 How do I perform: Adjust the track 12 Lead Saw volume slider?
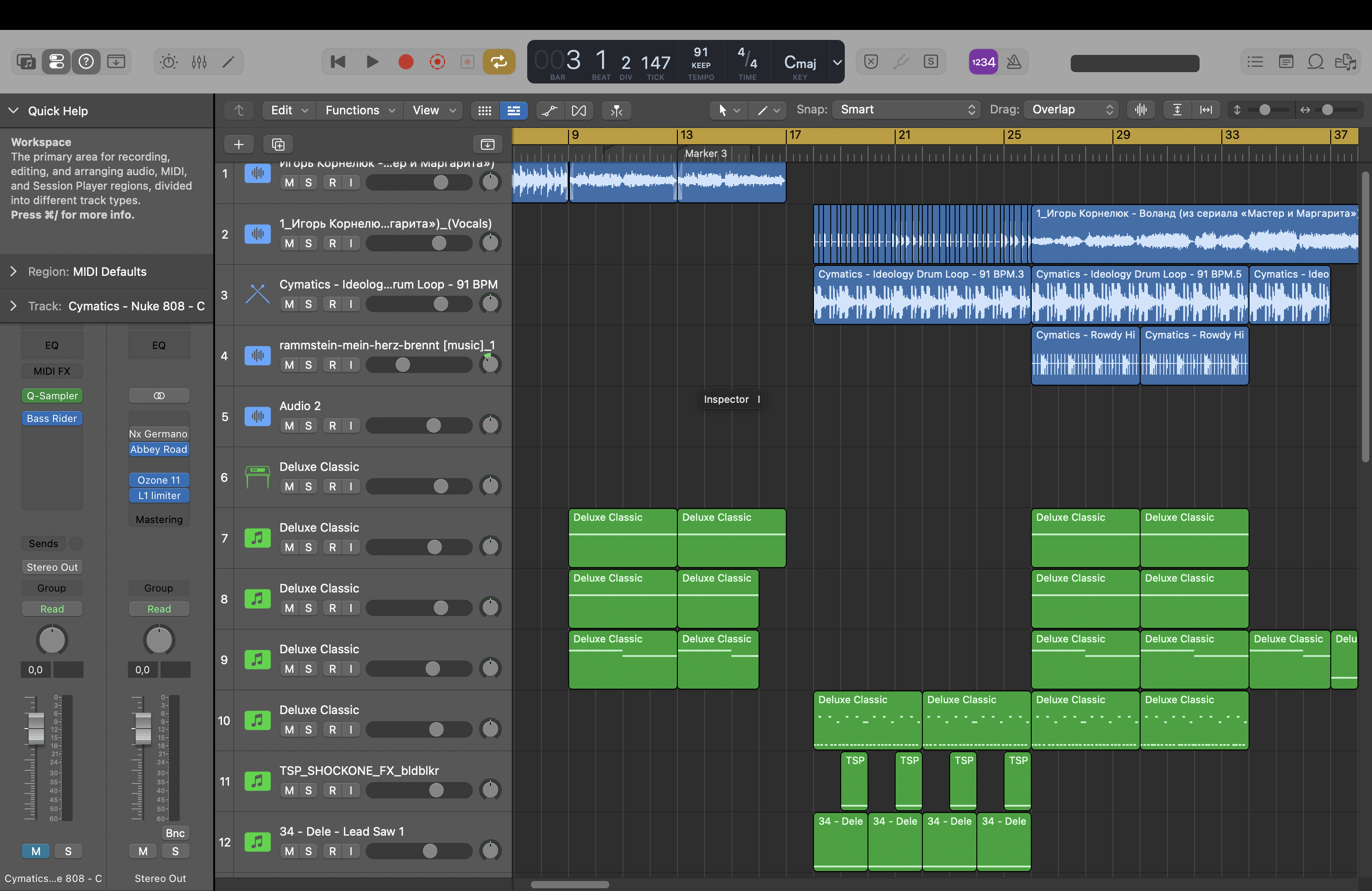pos(419,851)
